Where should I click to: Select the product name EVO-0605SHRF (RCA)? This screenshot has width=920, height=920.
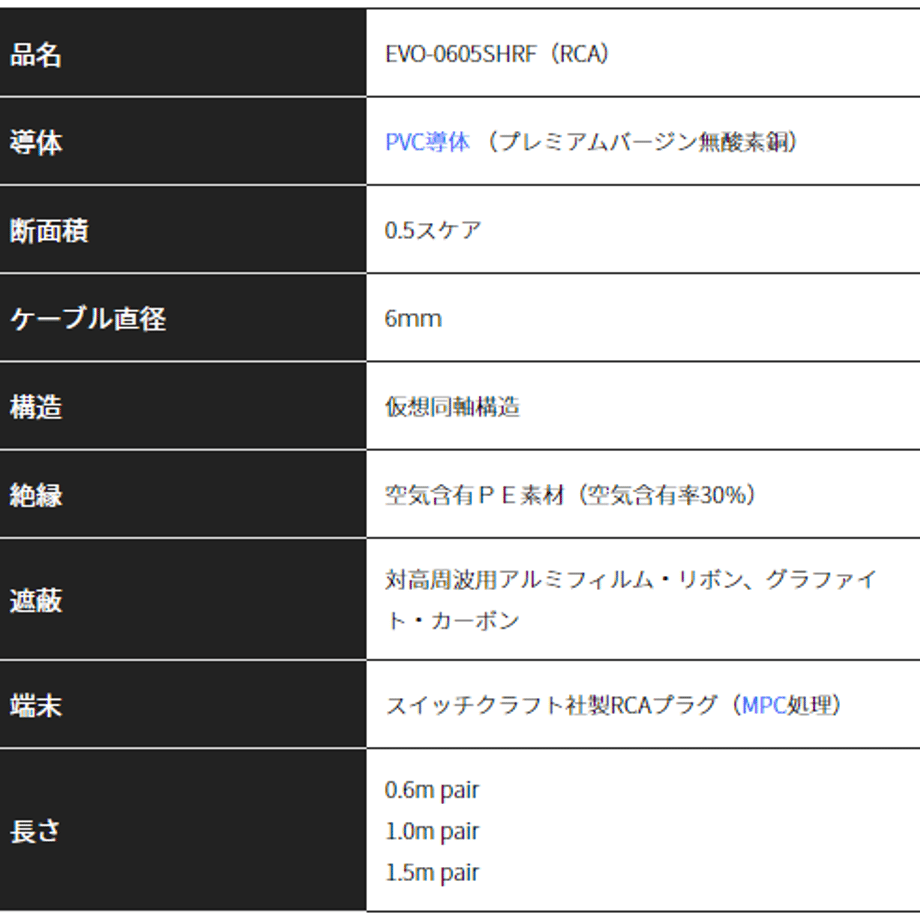point(497,54)
